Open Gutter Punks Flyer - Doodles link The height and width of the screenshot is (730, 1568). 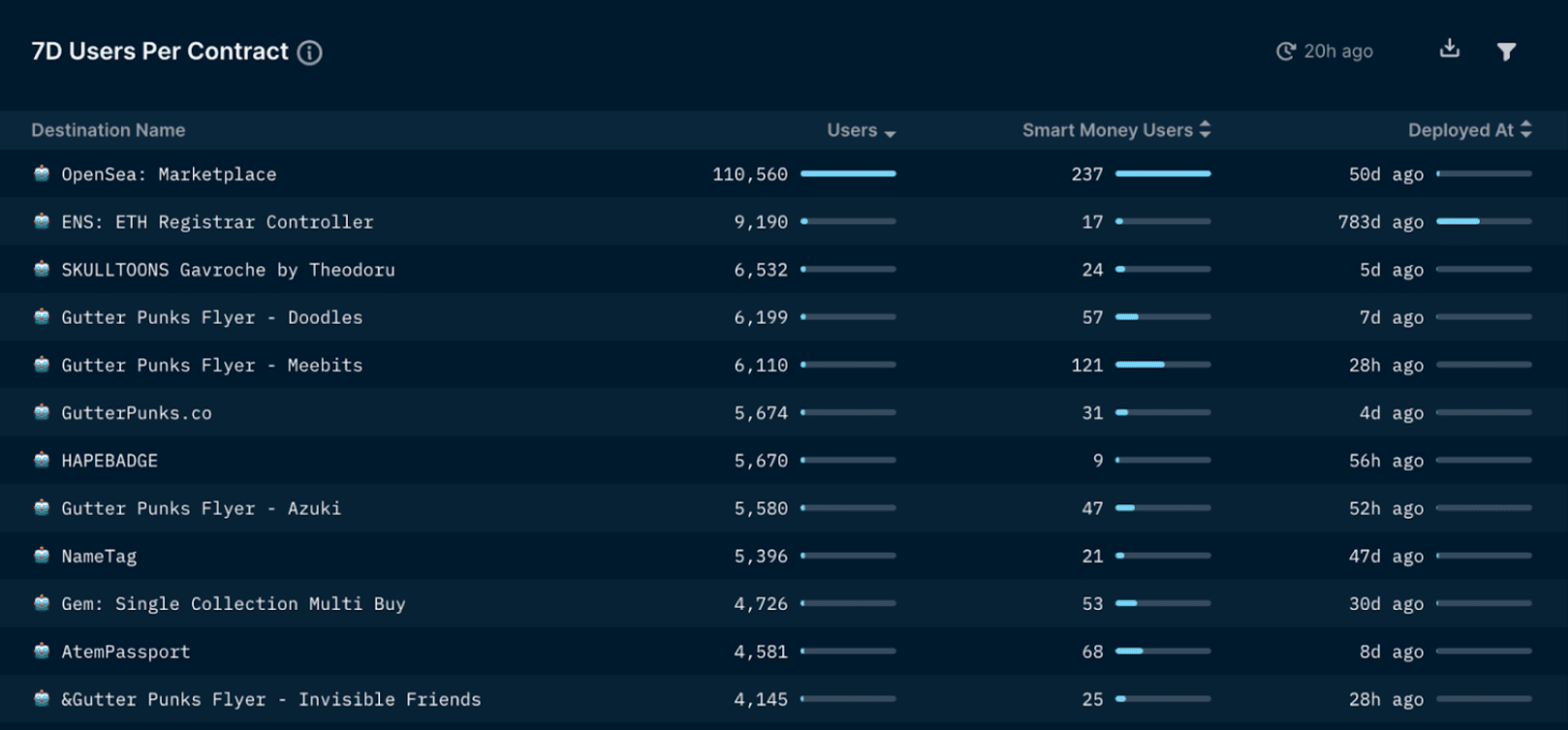212,317
